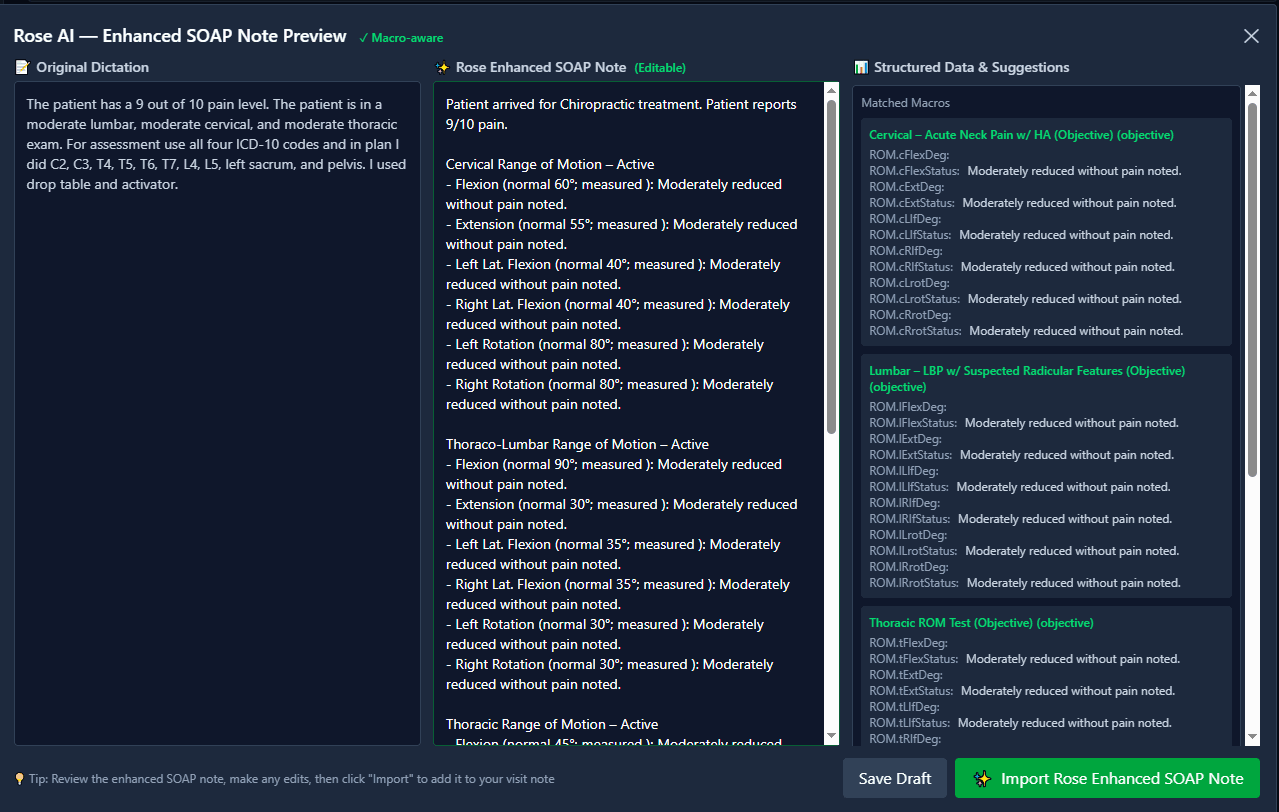Click the lightbulb tip icon at bottom left

(x=19, y=779)
